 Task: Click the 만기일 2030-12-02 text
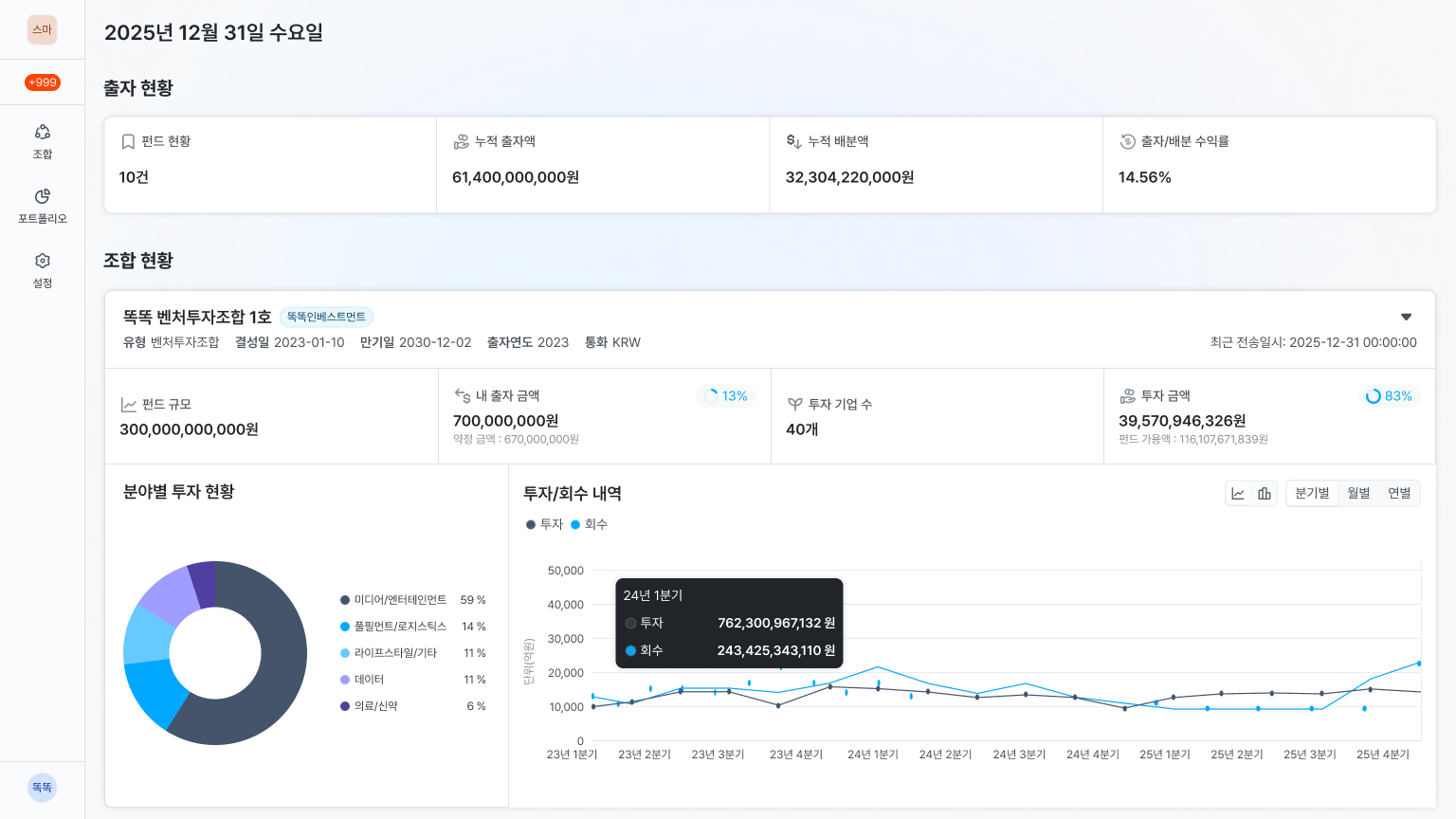pyautogui.click(x=415, y=342)
